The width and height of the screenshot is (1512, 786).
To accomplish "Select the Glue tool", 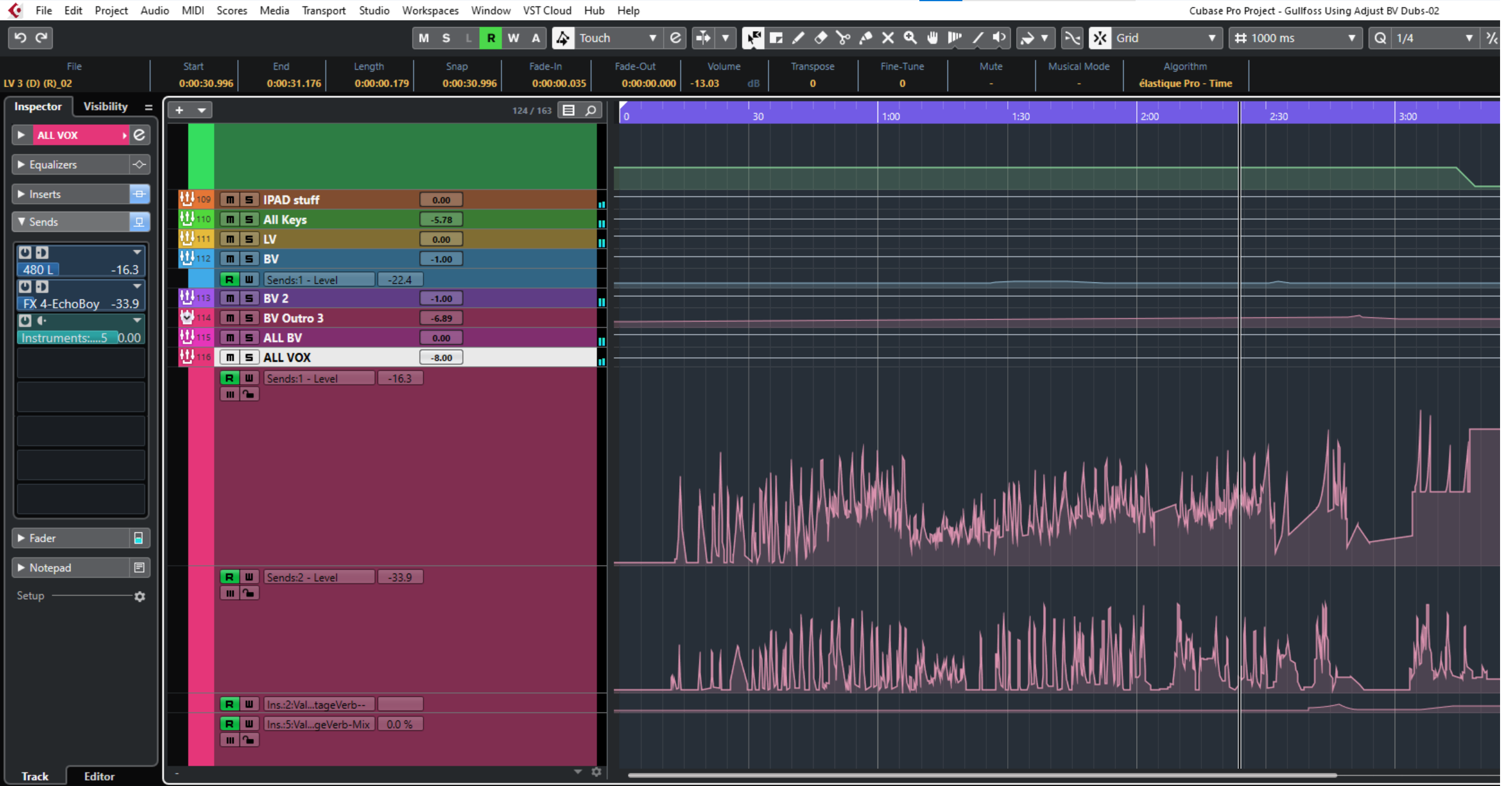I will pyautogui.click(x=866, y=38).
